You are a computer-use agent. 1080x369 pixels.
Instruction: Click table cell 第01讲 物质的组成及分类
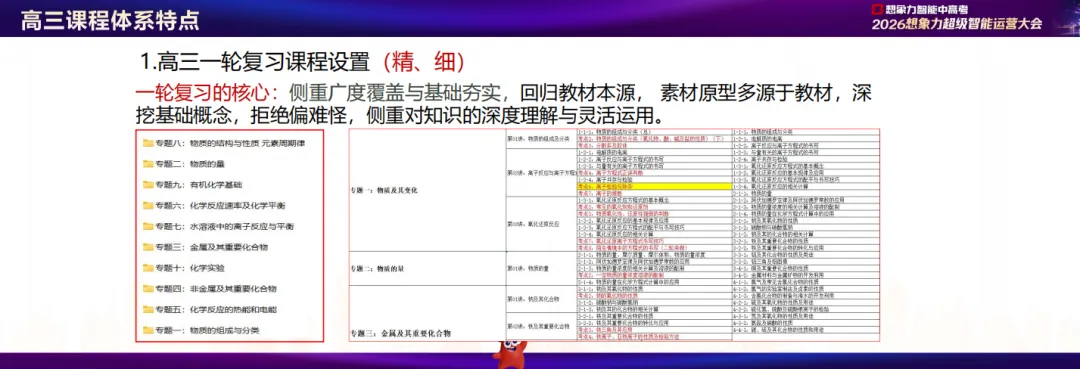pos(541,138)
